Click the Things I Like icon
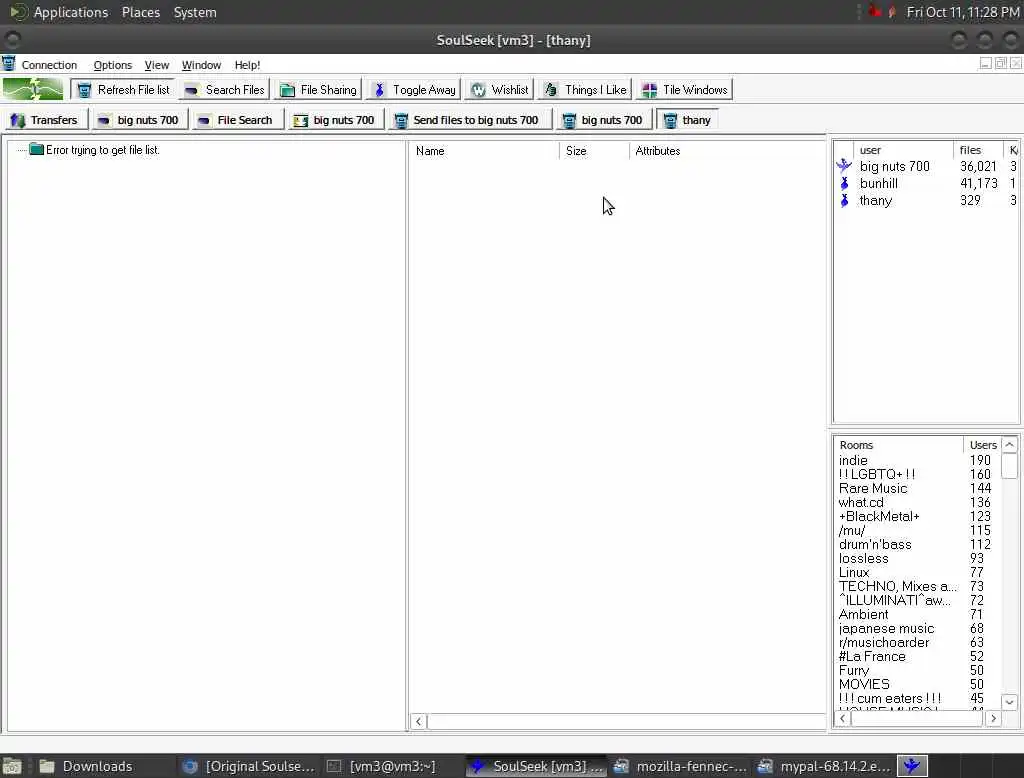Viewport: 1024px width, 778px height. (551, 89)
